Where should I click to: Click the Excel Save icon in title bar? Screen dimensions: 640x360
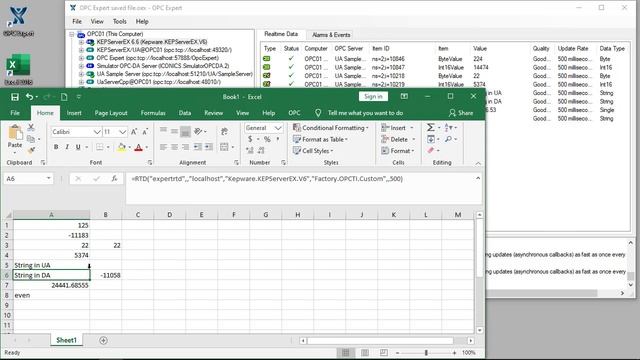(x=15, y=97)
